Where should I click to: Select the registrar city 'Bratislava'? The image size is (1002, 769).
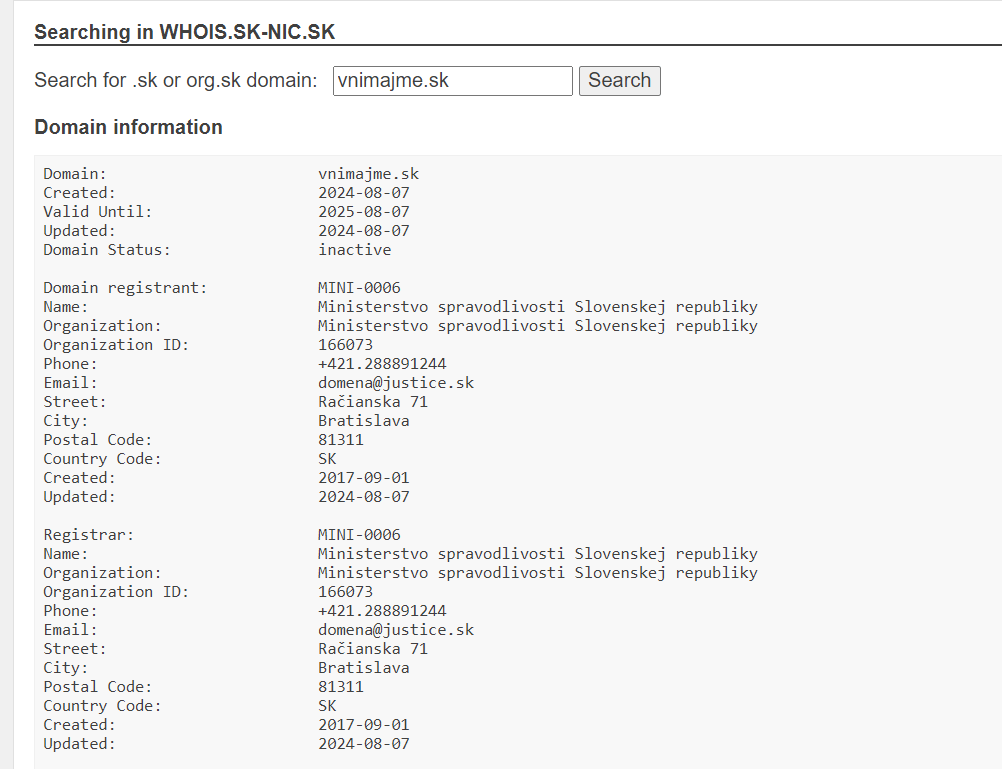click(364, 668)
